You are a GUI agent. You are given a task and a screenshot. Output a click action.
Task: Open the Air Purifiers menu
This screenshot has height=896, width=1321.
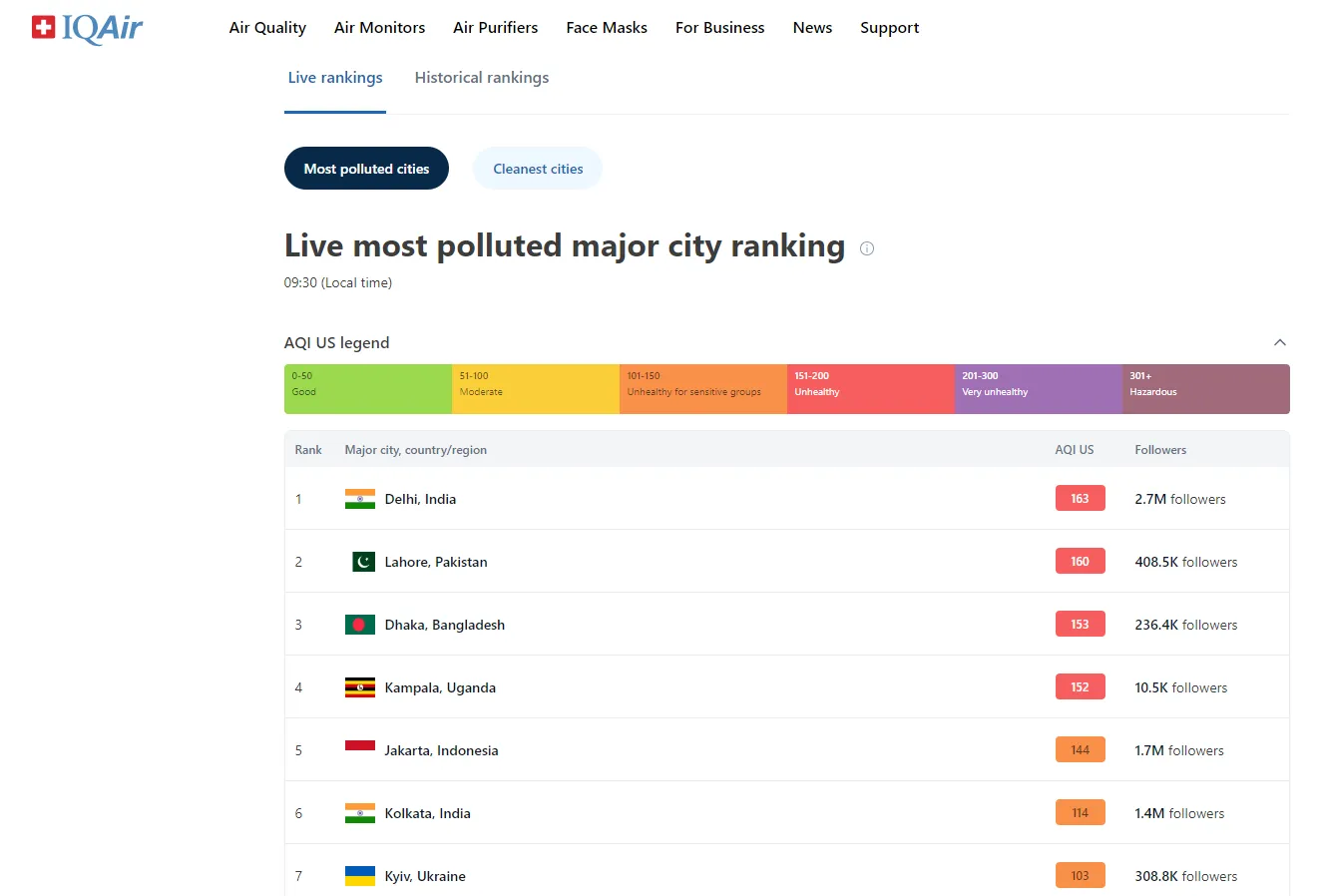(x=495, y=28)
